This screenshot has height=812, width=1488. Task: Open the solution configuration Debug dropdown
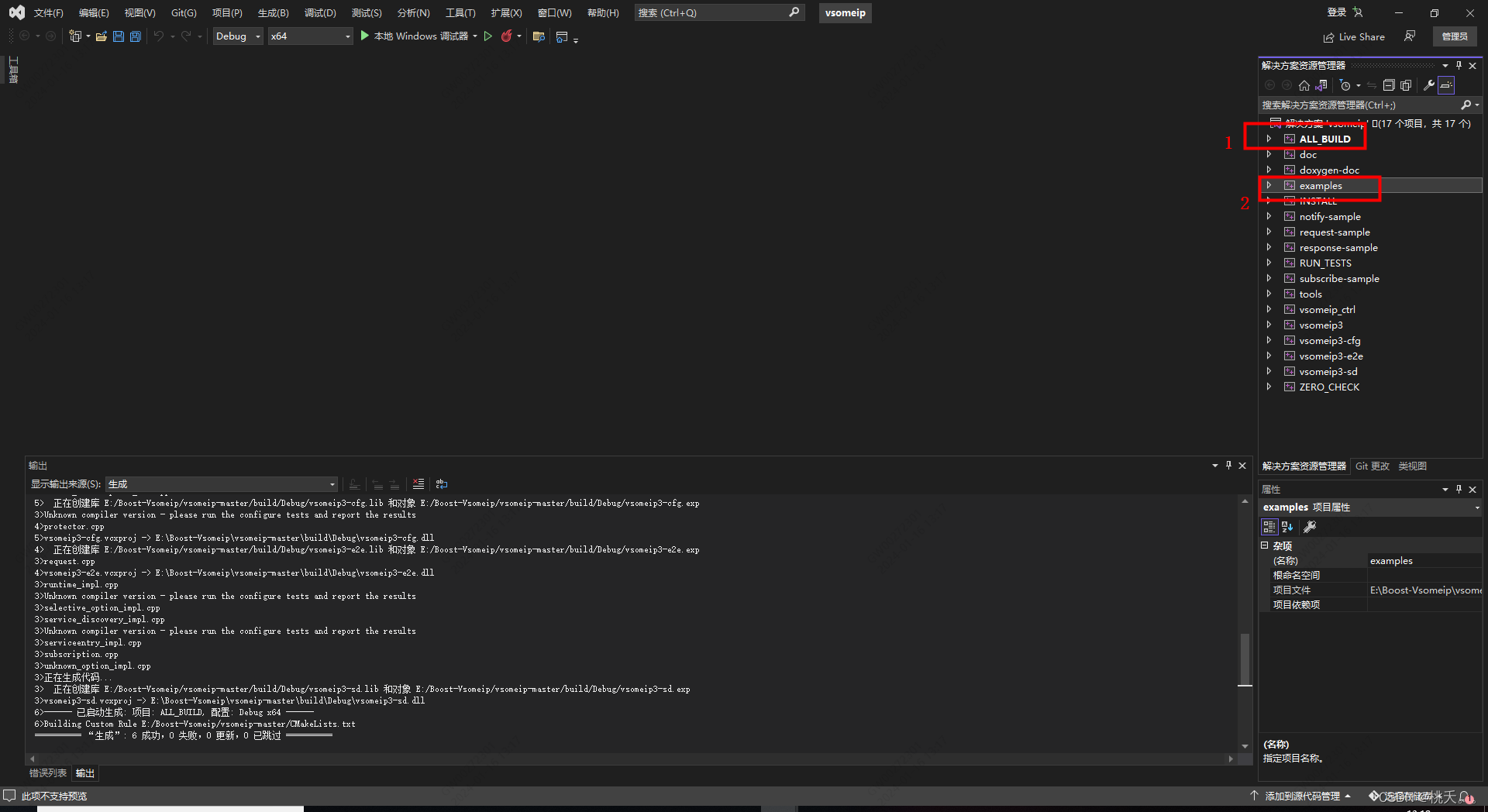point(238,36)
